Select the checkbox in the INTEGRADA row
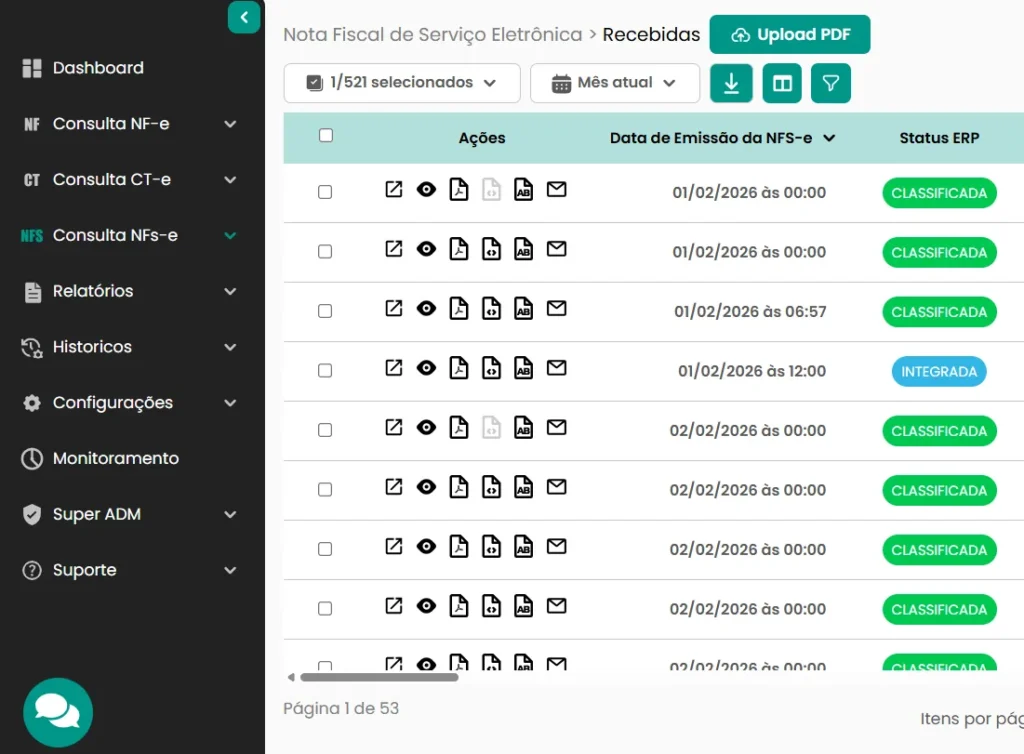The image size is (1024, 754). (325, 370)
